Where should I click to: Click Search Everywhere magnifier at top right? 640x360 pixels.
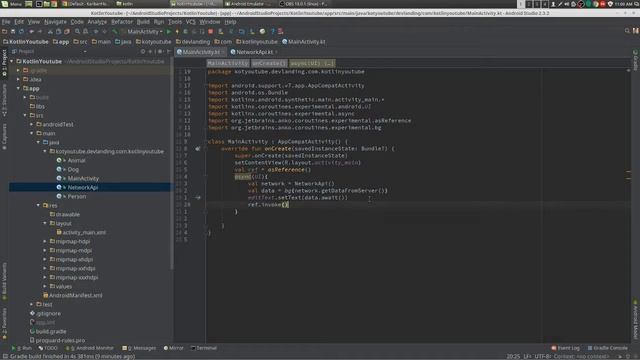pos(627,31)
